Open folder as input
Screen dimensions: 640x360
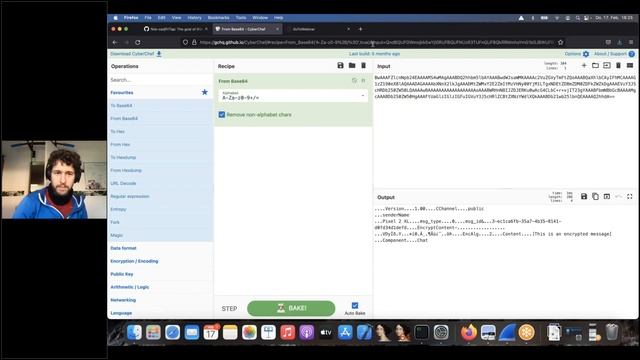(596, 66)
